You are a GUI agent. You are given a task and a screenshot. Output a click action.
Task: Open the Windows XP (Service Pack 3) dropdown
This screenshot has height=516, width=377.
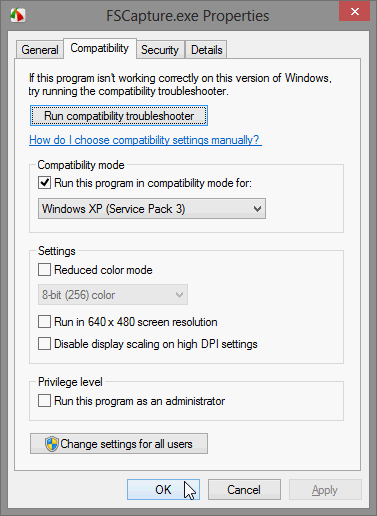pos(152,209)
